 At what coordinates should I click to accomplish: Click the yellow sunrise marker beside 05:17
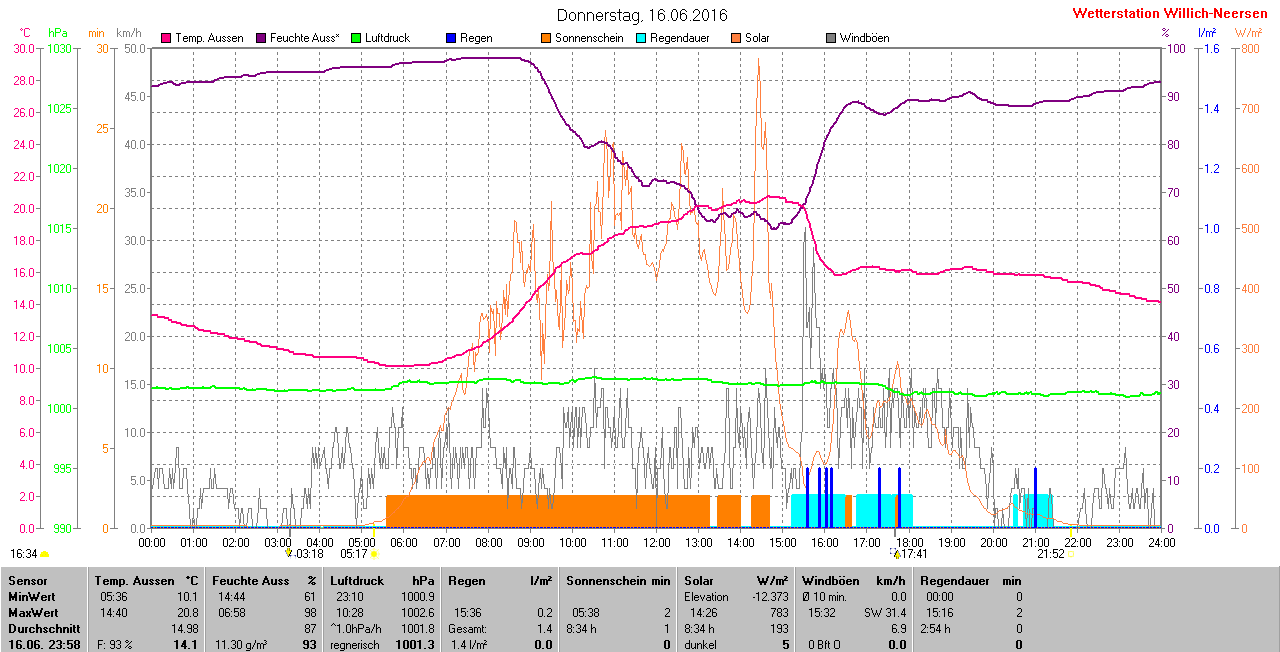(374, 554)
